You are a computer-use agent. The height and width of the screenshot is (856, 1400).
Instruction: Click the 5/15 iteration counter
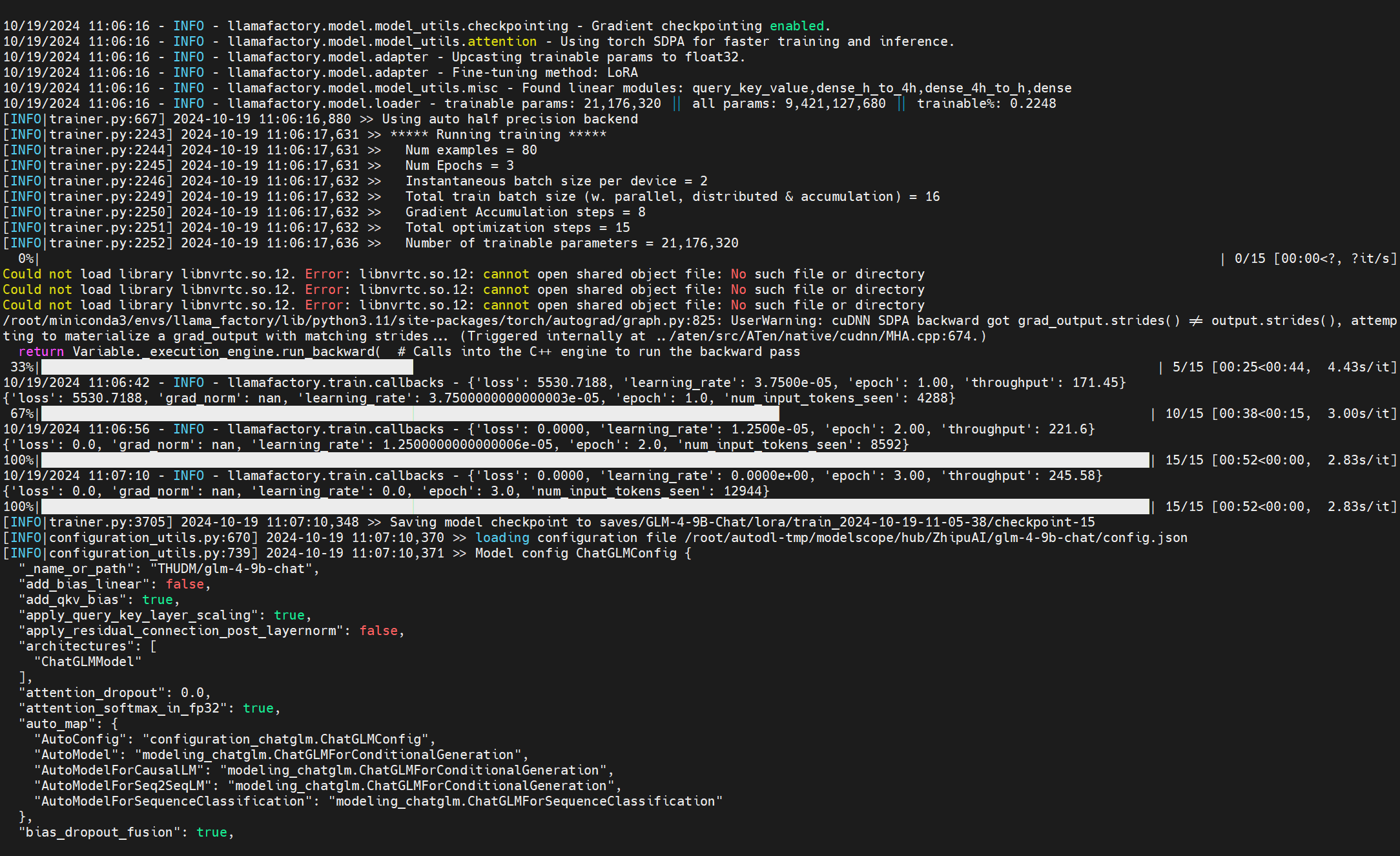tap(1188, 367)
